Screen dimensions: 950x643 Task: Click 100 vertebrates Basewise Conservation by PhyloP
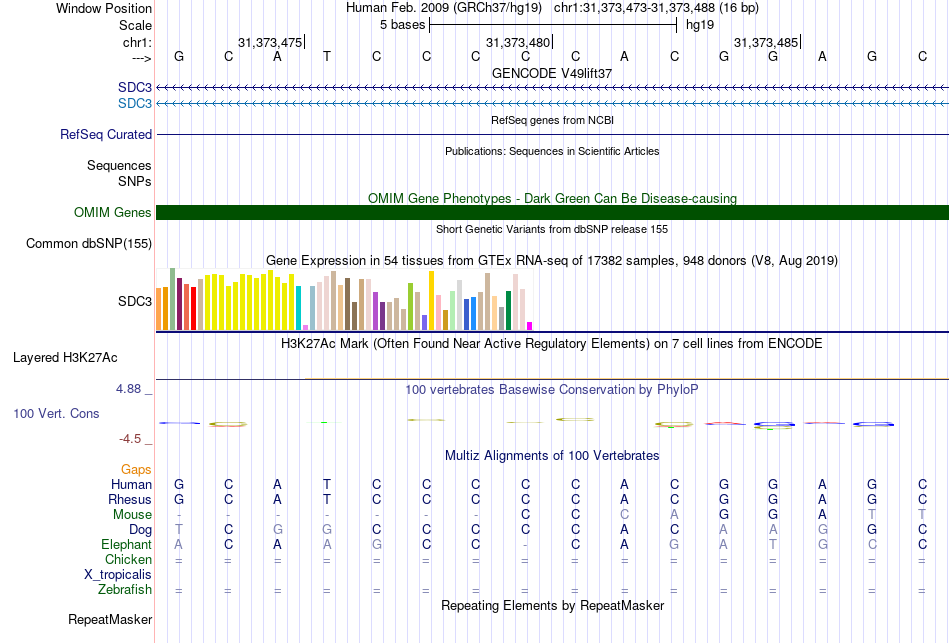(x=552, y=389)
